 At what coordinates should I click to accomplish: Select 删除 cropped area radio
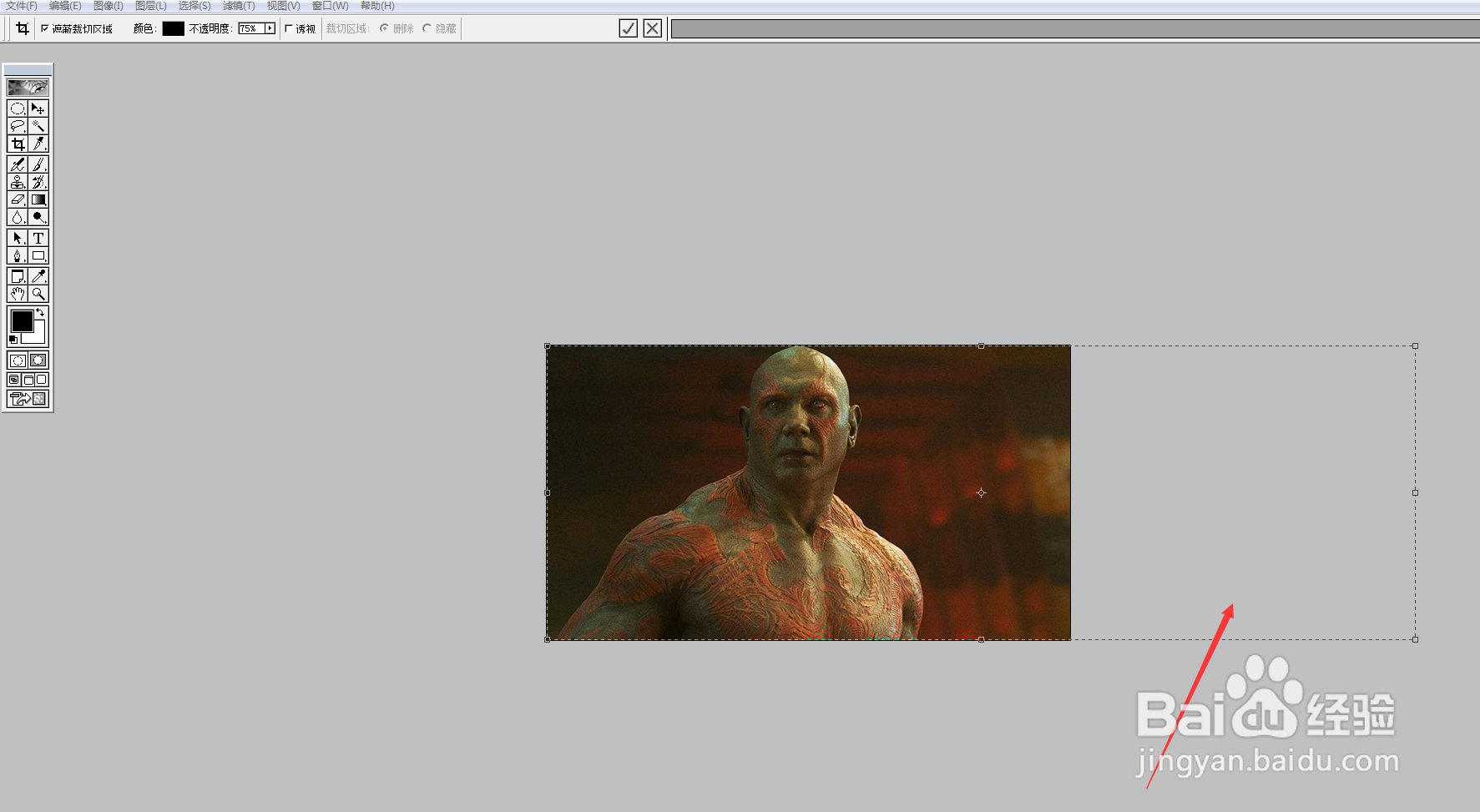[x=384, y=28]
